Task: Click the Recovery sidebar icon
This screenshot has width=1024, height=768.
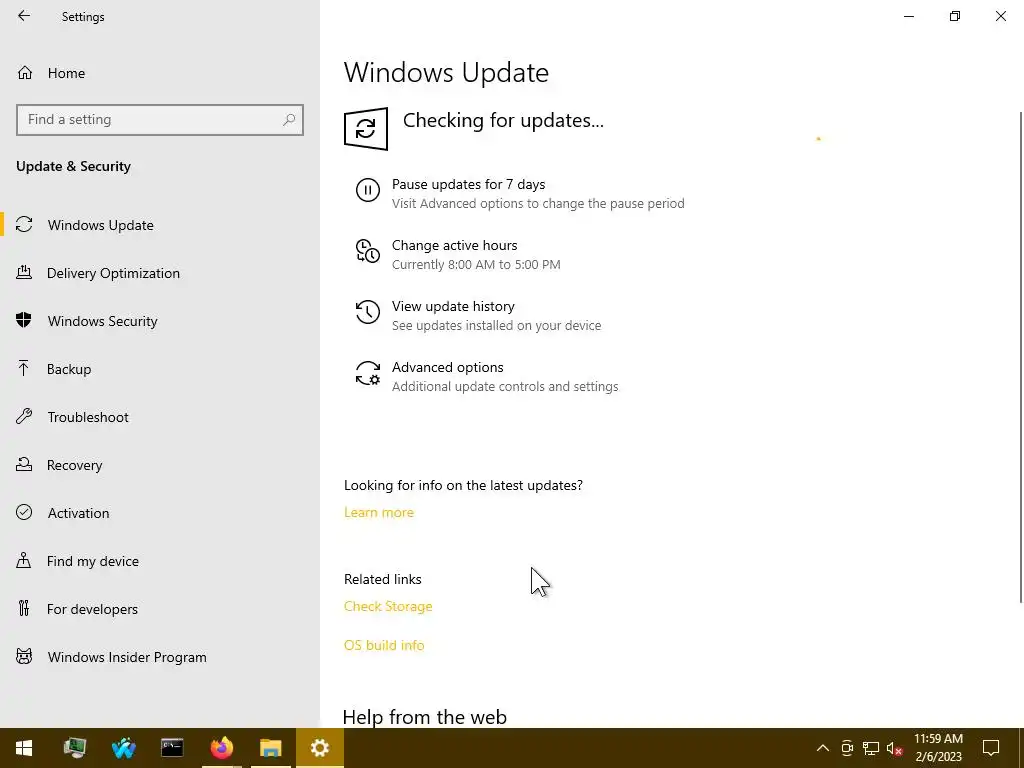Action: (24, 464)
